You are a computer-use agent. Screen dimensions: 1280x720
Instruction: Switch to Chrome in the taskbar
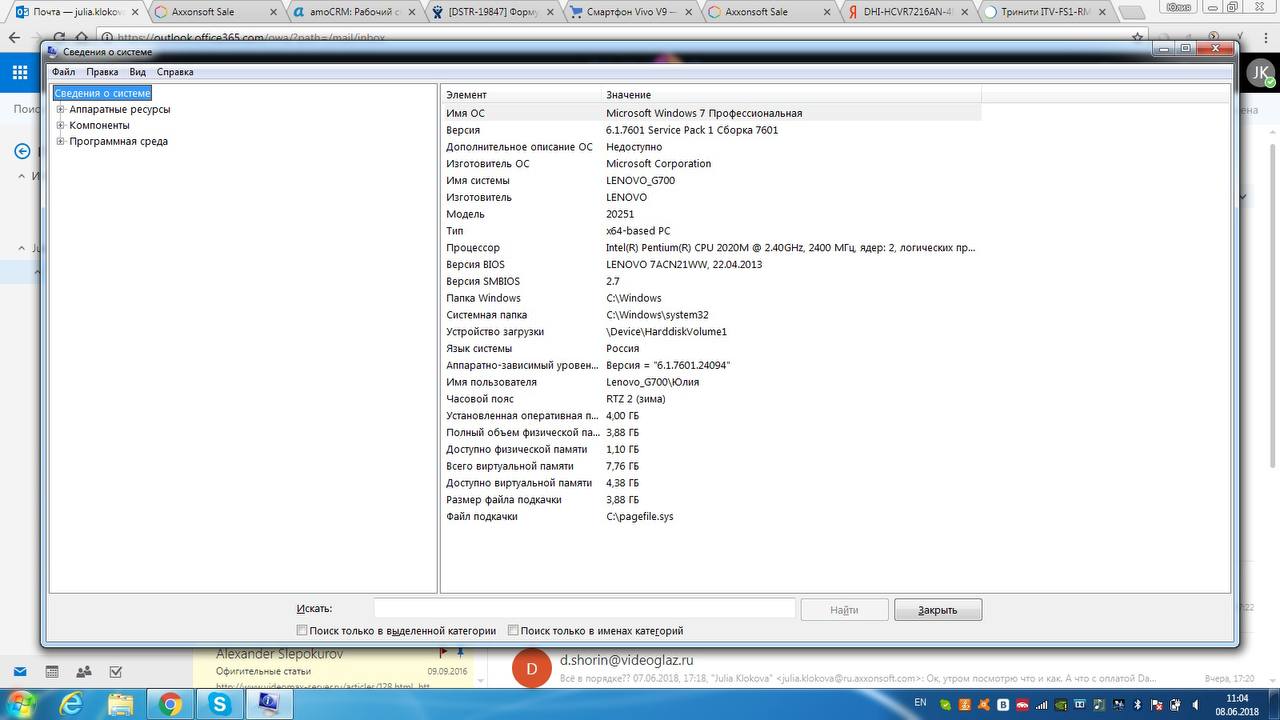(170, 704)
